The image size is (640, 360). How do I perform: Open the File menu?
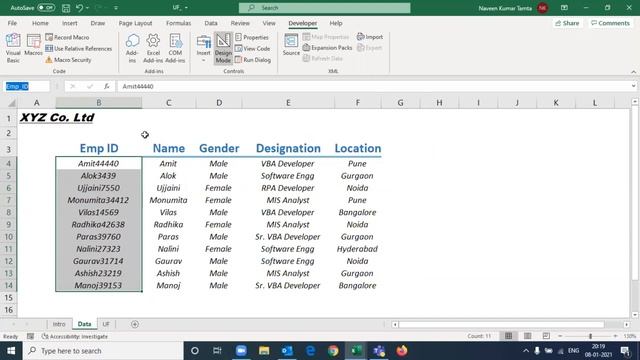(x=12, y=23)
